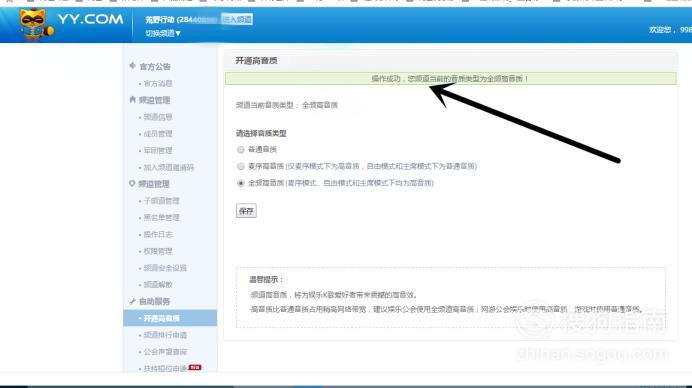Screen dimensions: 692x388
Task: Open 子频道管理 in the sidebar
Action: point(162,201)
